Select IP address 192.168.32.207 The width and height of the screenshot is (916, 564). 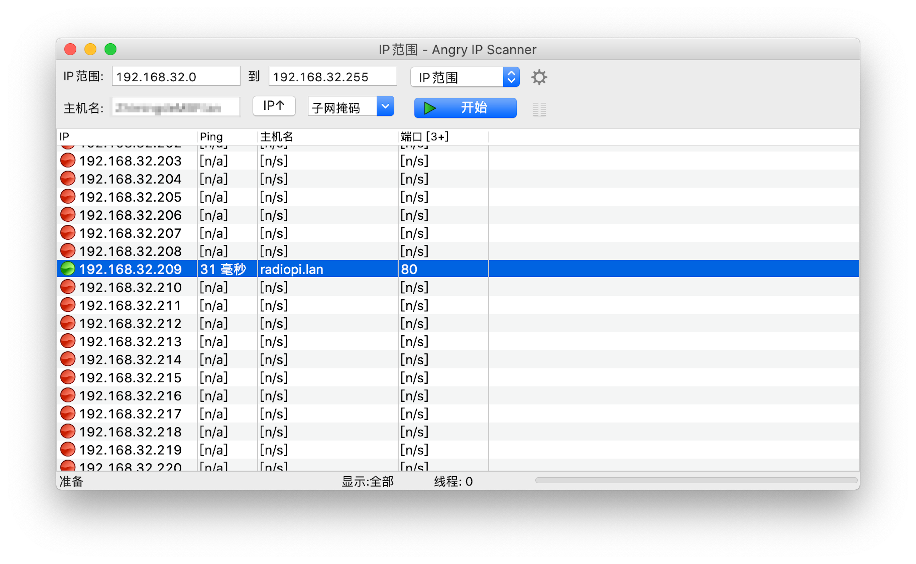click(130, 233)
